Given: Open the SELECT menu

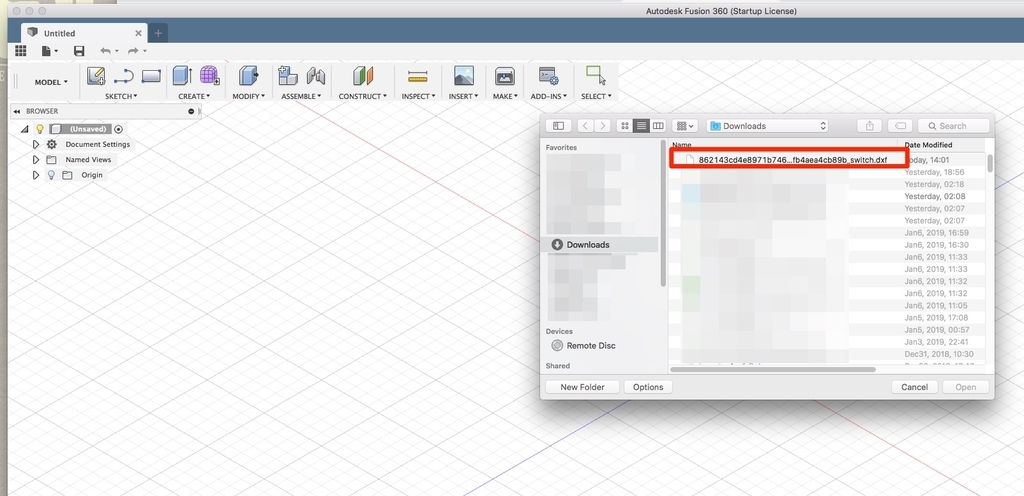Looking at the screenshot, I should click(596, 96).
